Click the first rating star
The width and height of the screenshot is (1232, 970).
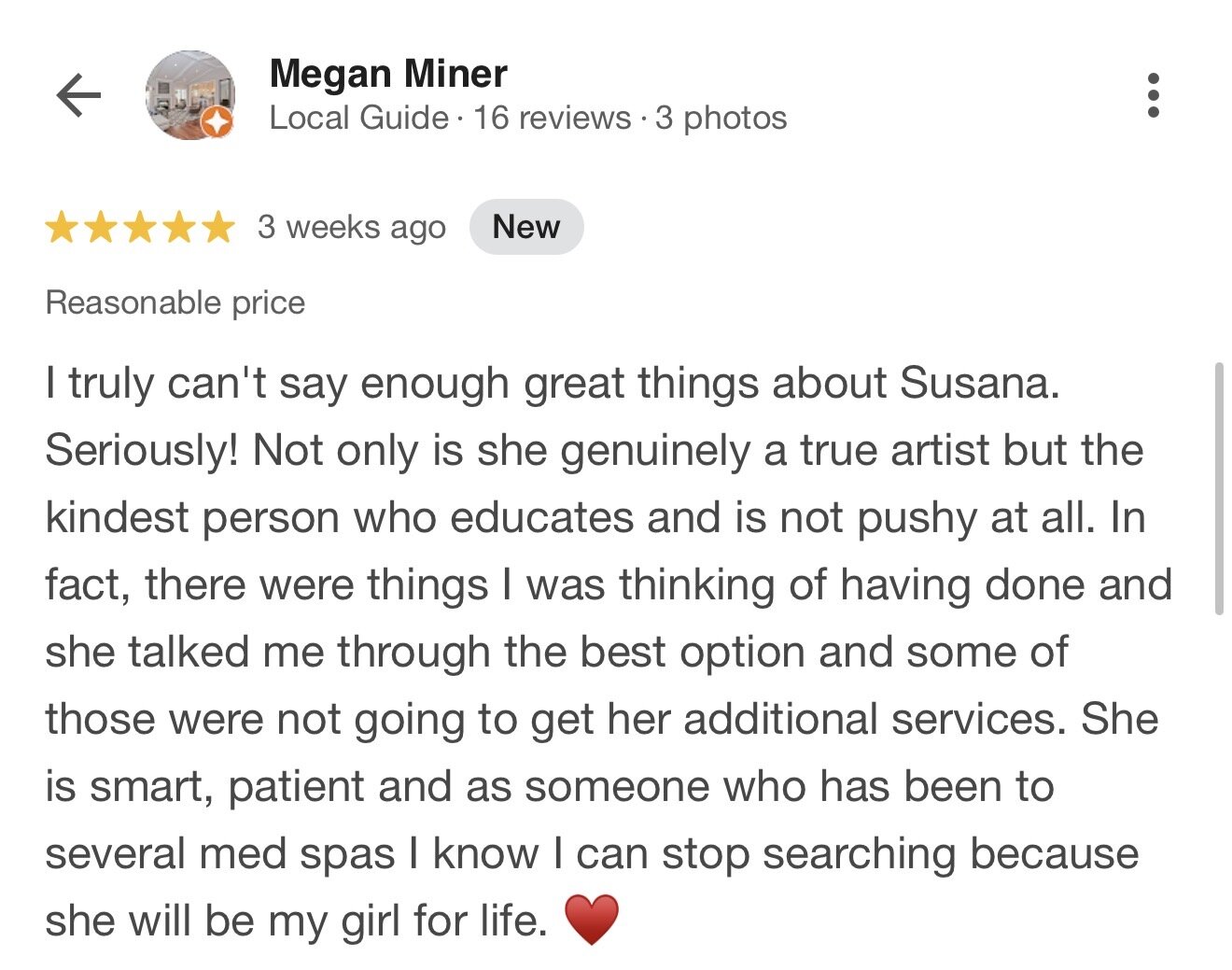(x=62, y=228)
